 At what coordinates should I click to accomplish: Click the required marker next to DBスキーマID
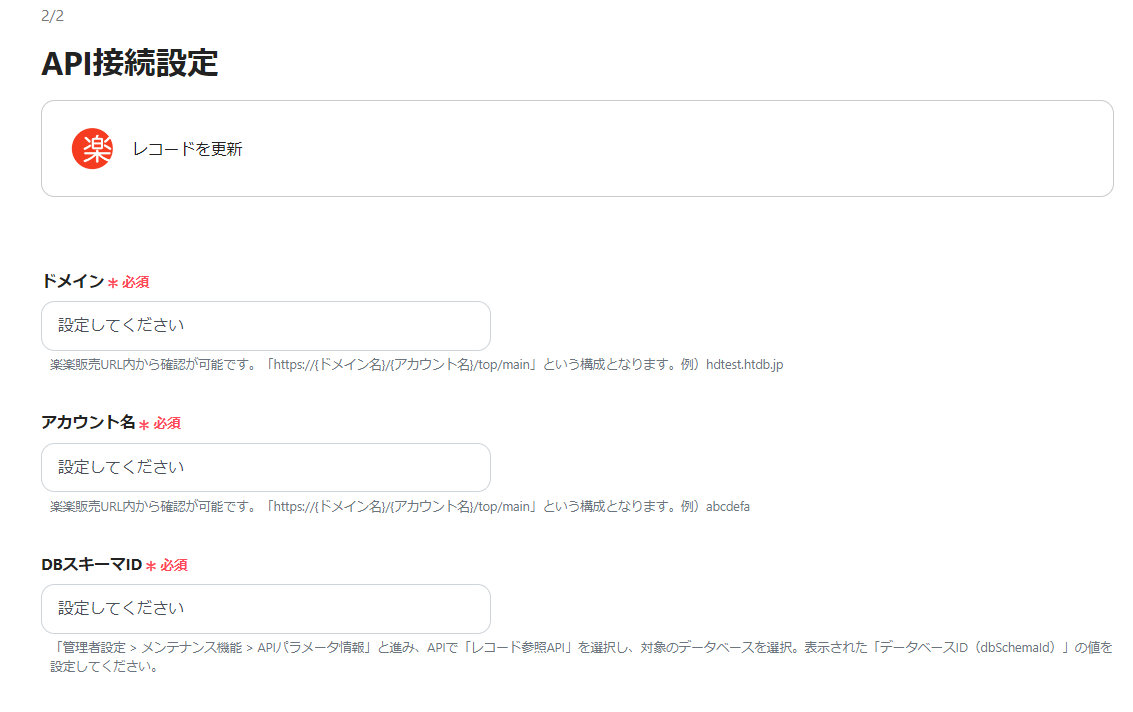(x=168, y=565)
